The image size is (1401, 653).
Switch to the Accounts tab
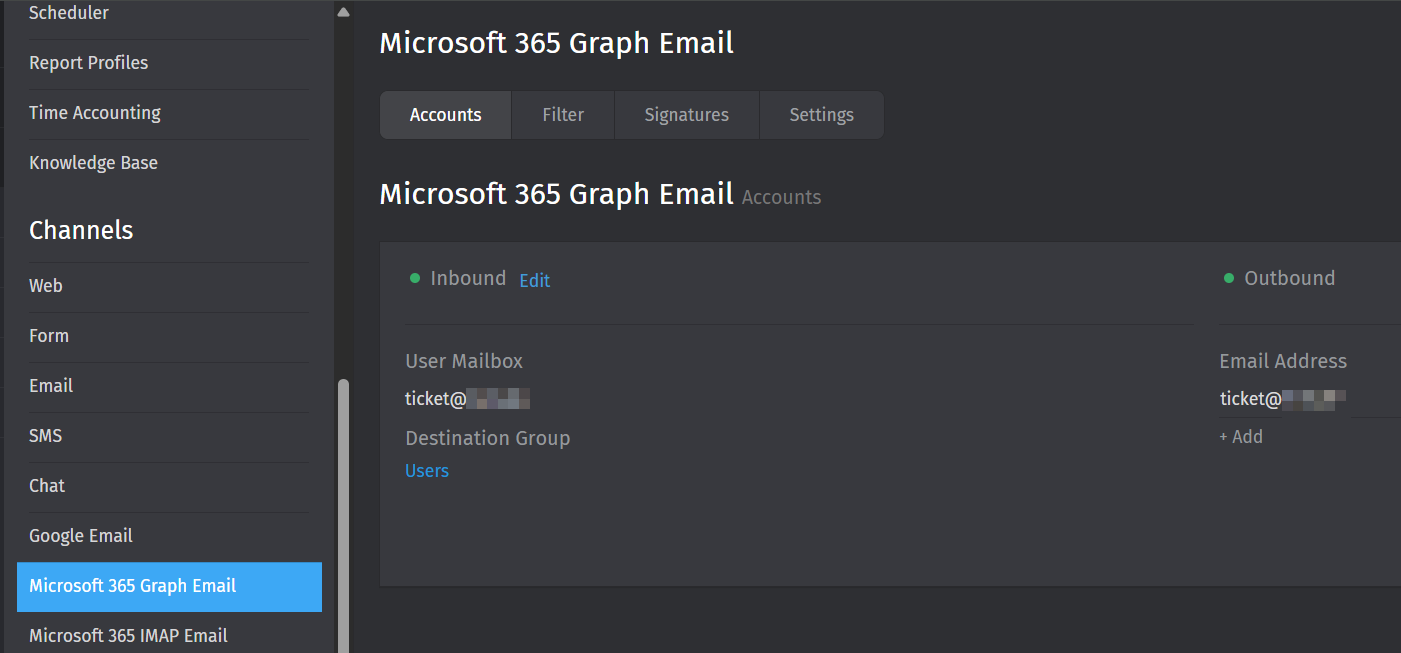click(446, 115)
